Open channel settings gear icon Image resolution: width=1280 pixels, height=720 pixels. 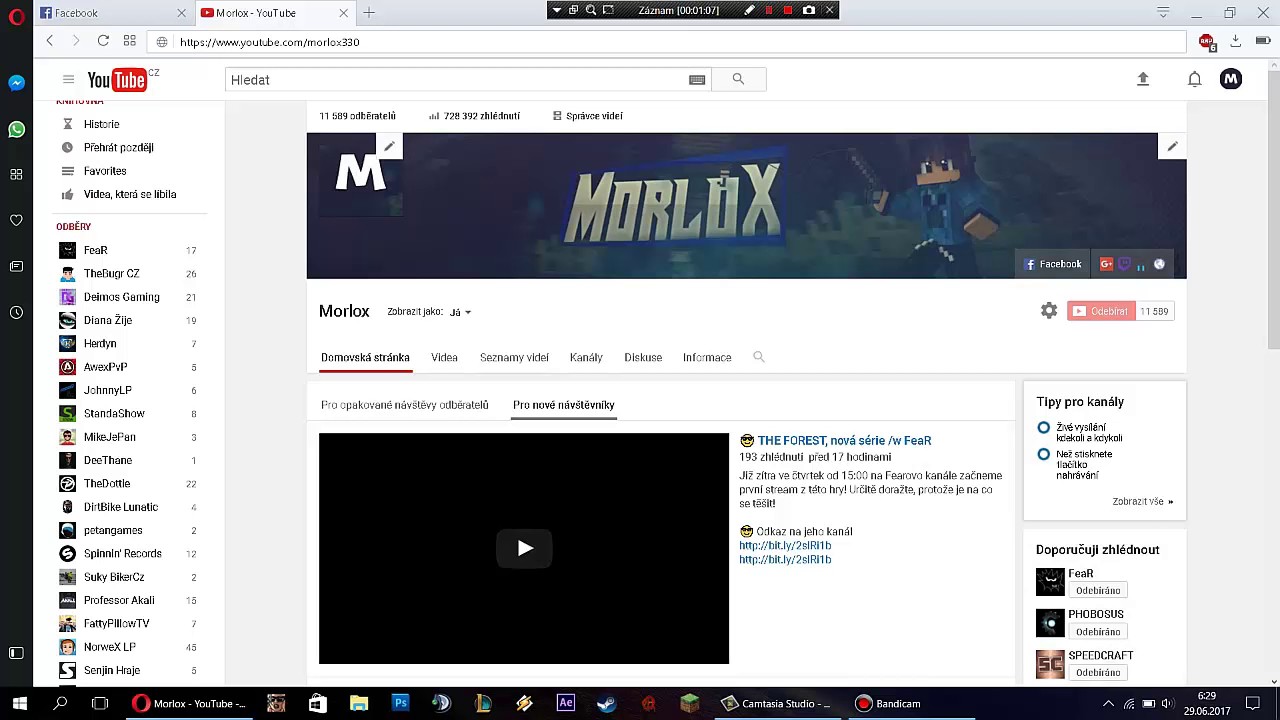[x=1049, y=311]
